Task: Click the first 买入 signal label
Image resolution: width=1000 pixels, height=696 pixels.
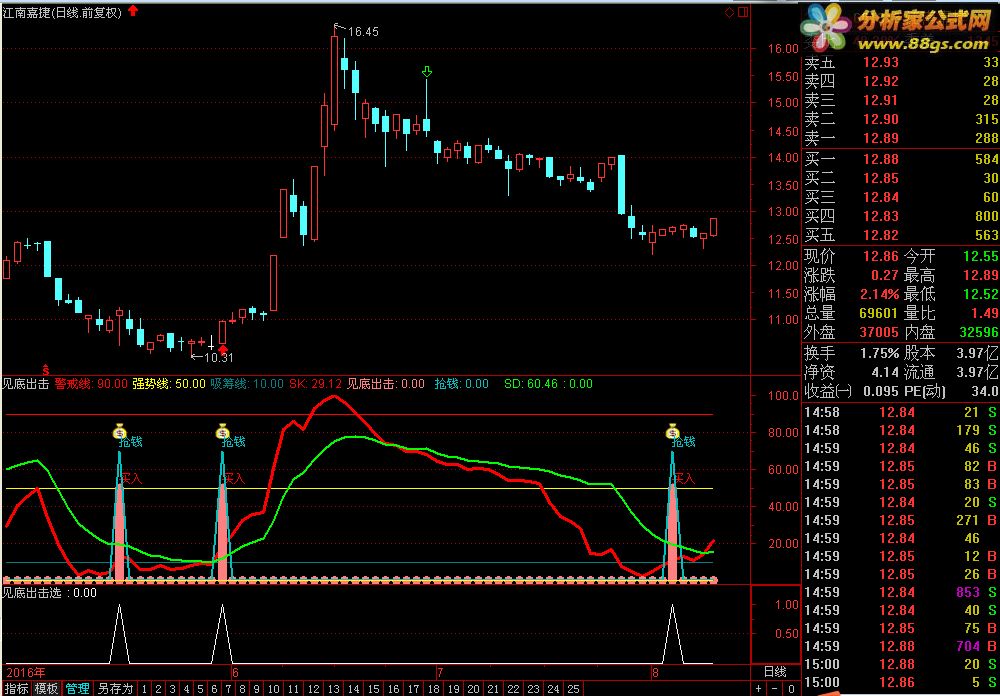Action: (x=132, y=477)
